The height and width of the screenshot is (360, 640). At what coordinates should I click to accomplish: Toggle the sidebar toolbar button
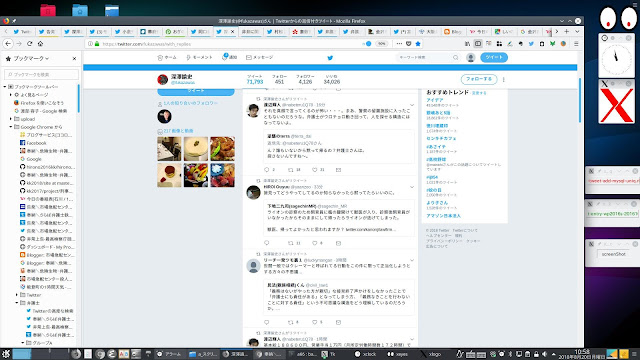pos(478,44)
